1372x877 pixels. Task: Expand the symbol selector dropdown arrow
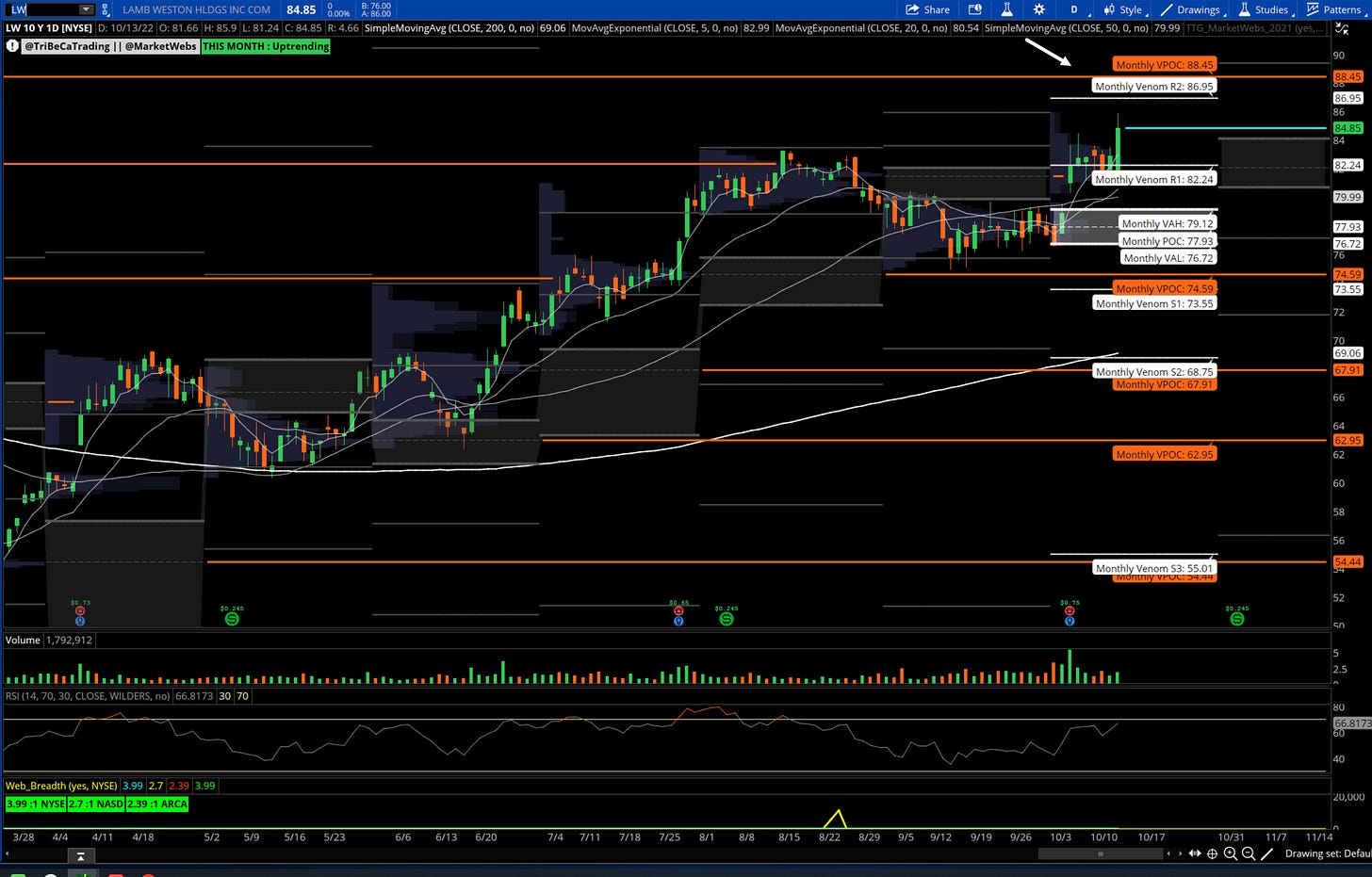[87, 9]
